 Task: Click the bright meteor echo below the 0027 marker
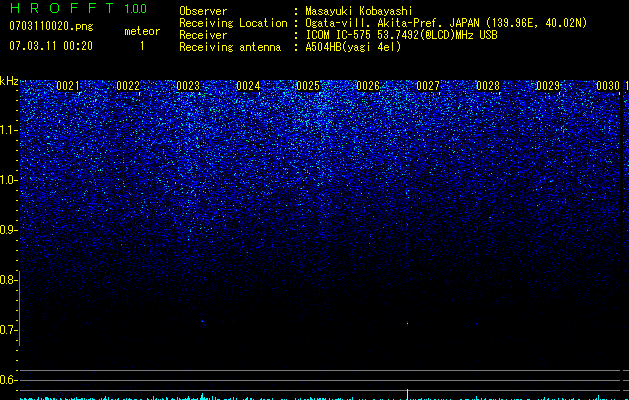pyautogui.click(x=407, y=323)
